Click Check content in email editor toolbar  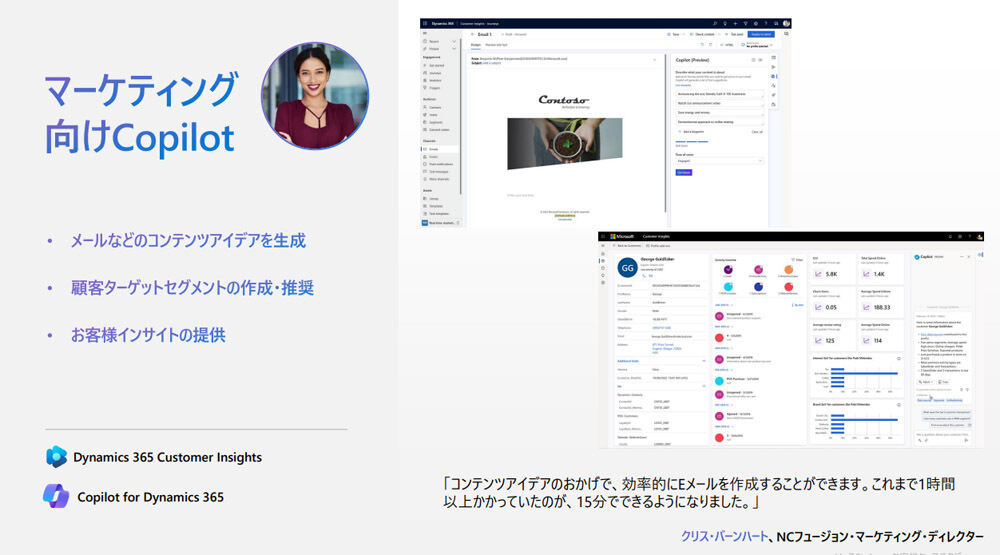702,34
